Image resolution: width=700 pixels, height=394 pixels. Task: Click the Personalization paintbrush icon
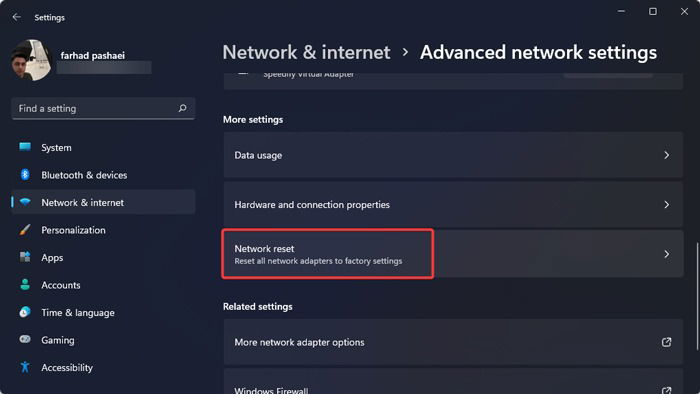[25, 230]
